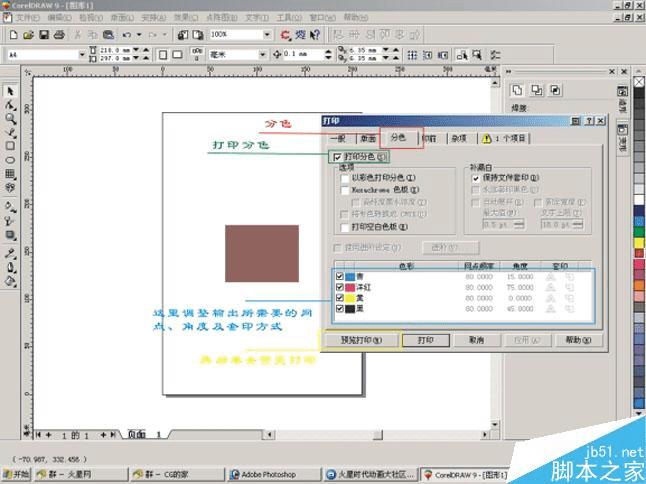Open the 文字 menu

pos(257,18)
